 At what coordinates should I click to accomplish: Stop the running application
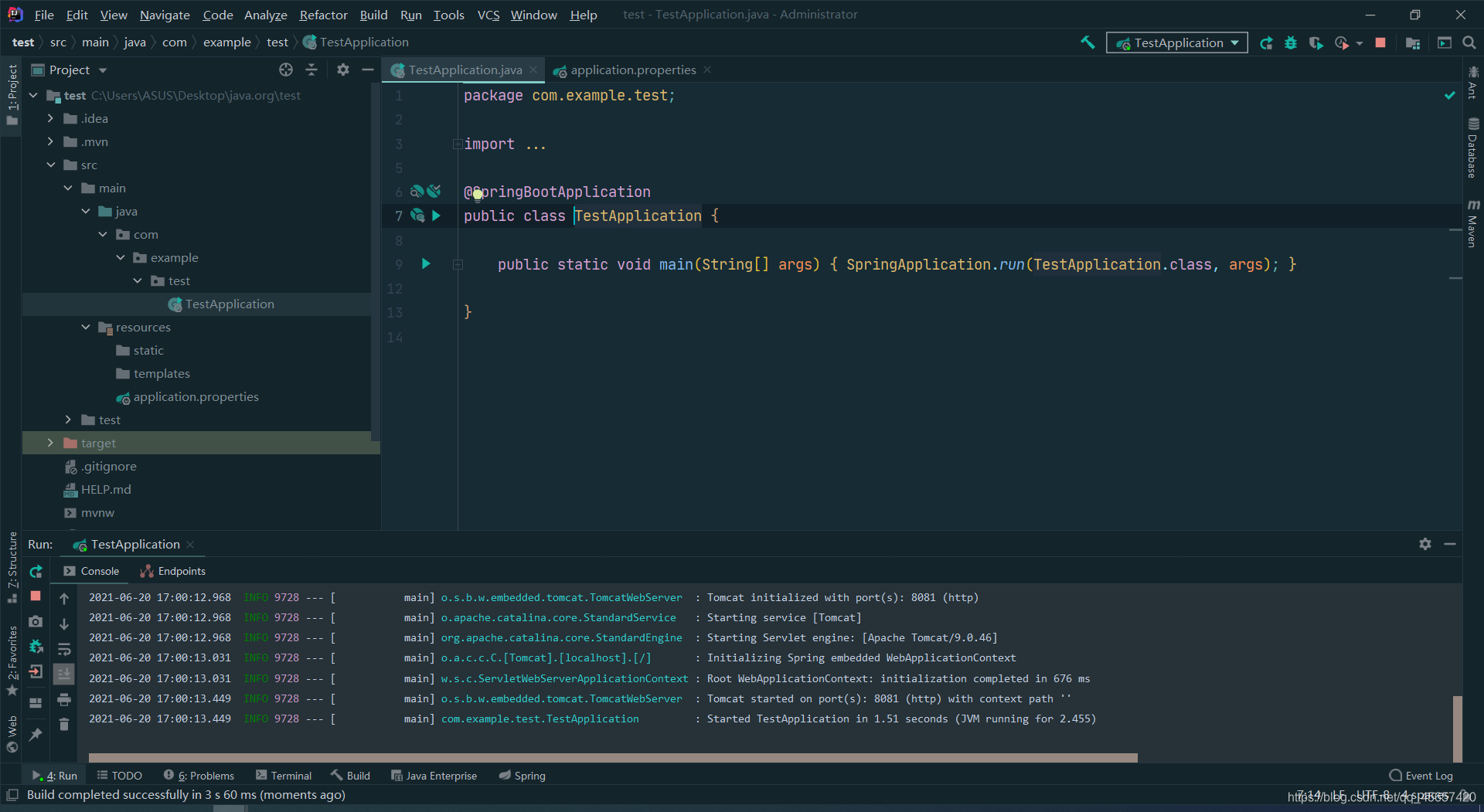pyautogui.click(x=1380, y=42)
